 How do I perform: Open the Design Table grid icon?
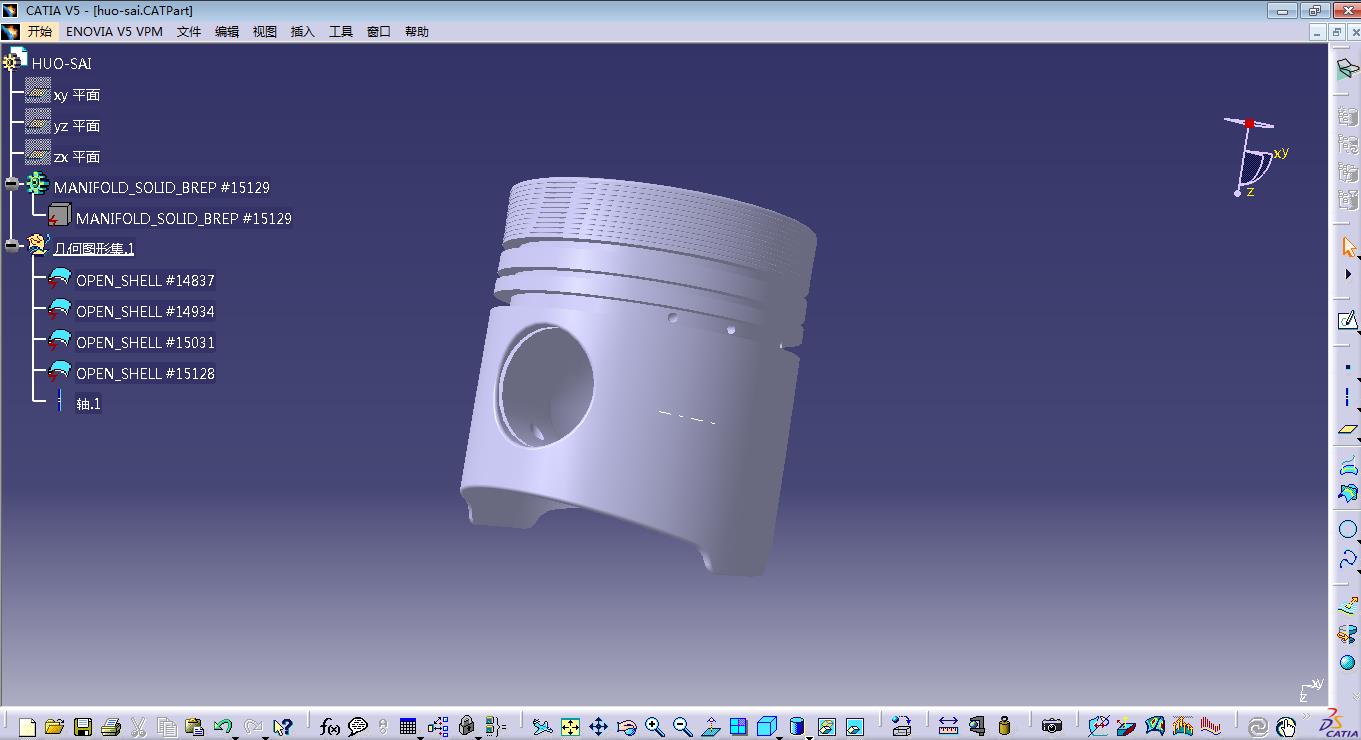407,726
